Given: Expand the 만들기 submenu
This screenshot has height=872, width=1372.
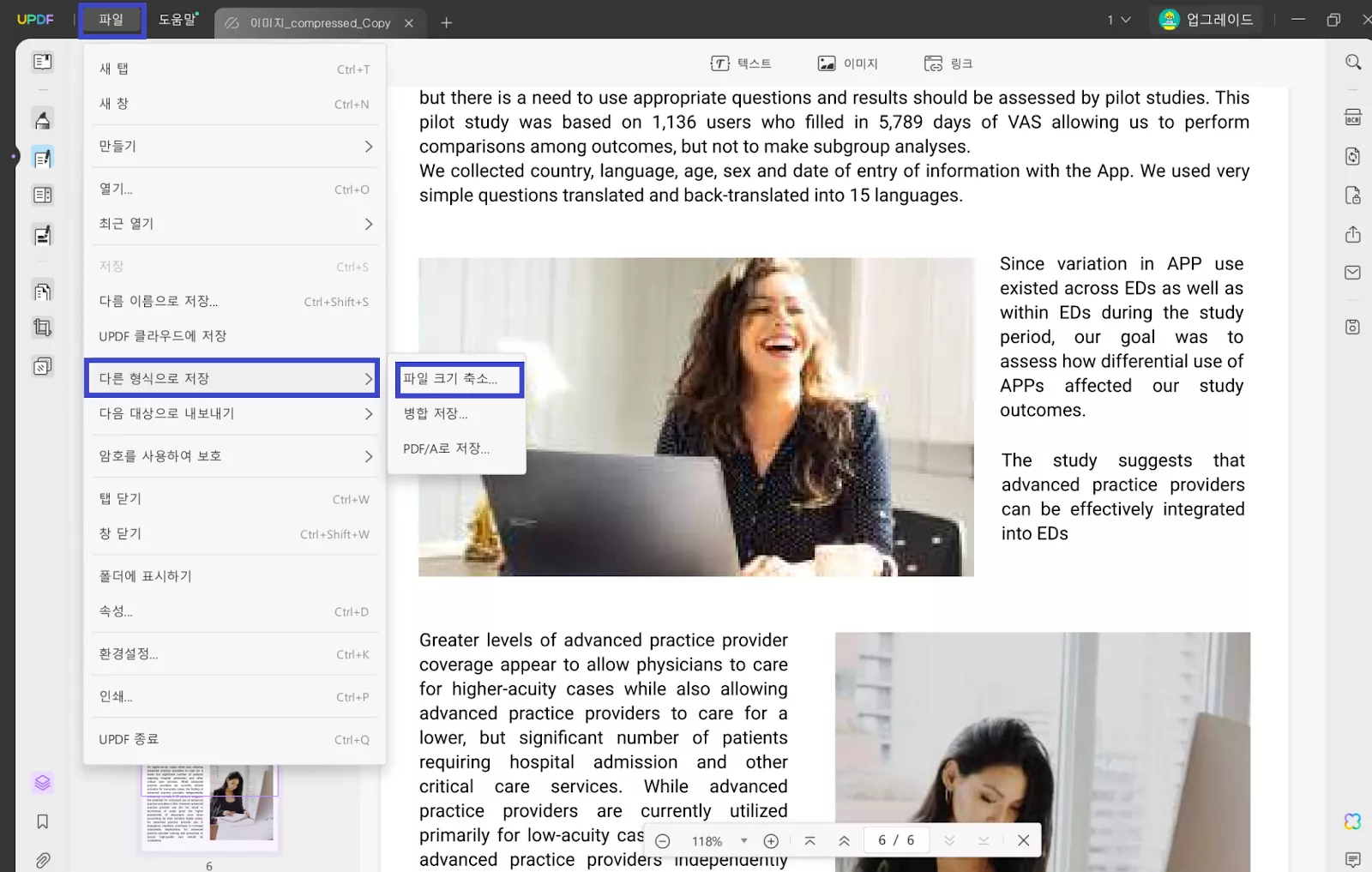Looking at the screenshot, I should click(x=234, y=147).
